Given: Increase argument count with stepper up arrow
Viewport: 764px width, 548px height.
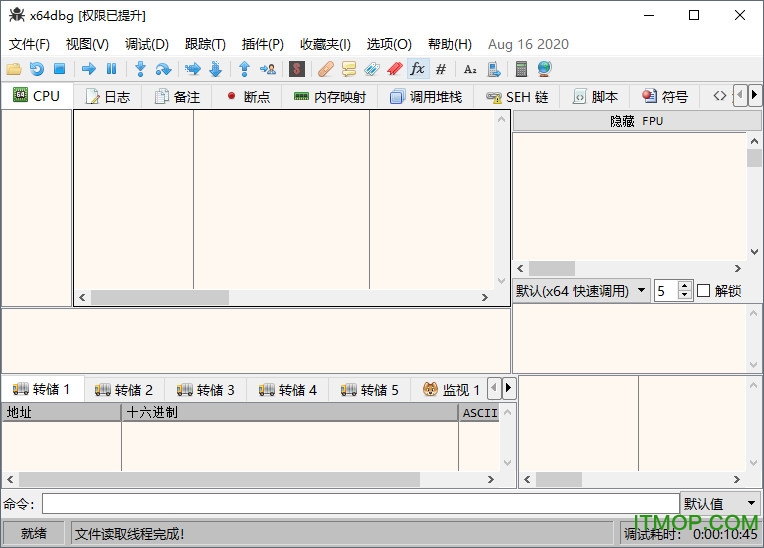Looking at the screenshot, I should tap(684, 286).
